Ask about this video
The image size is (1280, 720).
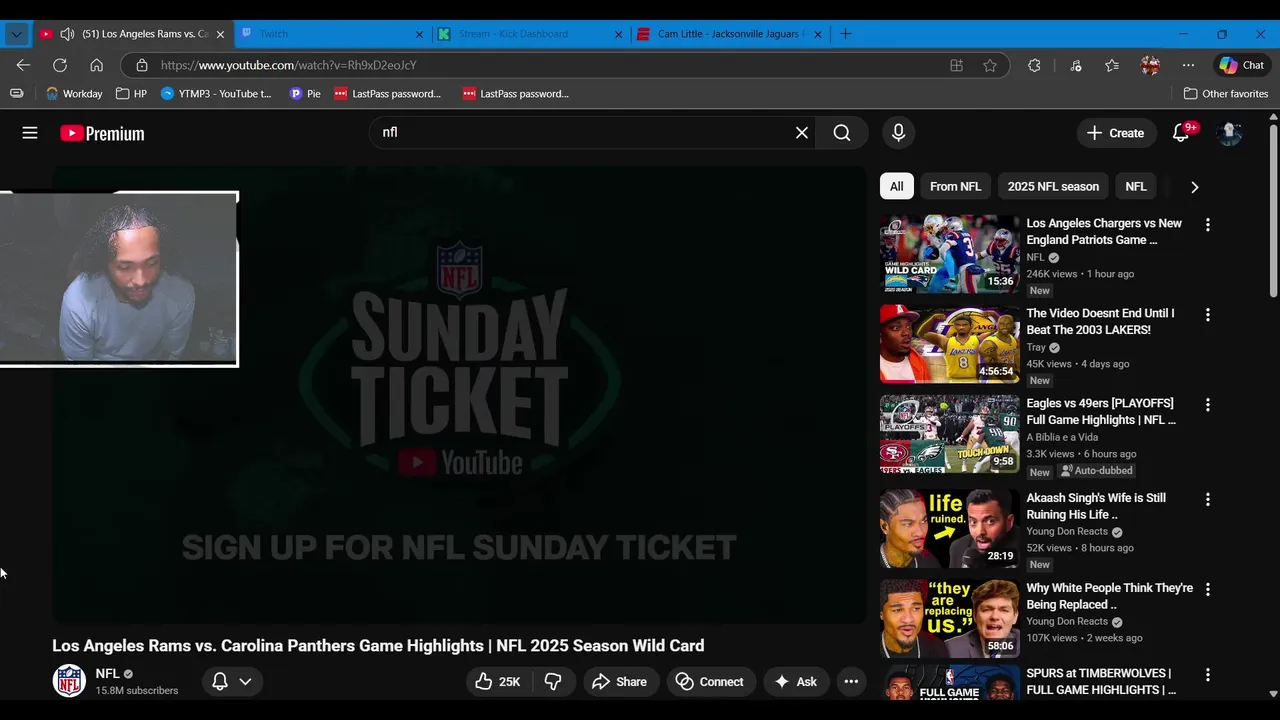pyautogui.click(x=796, y=682)
